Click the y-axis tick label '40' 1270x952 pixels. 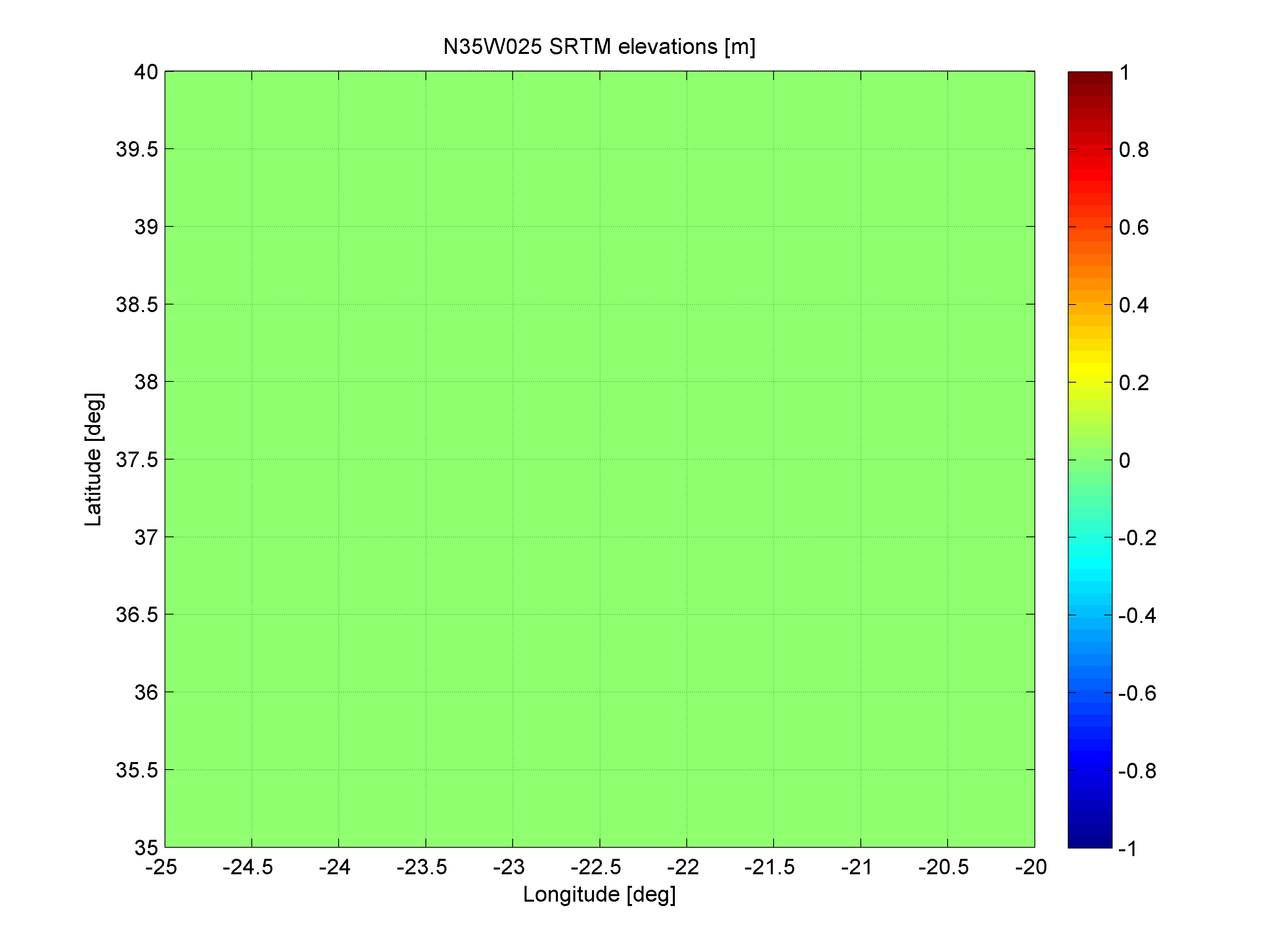point(146,72)
